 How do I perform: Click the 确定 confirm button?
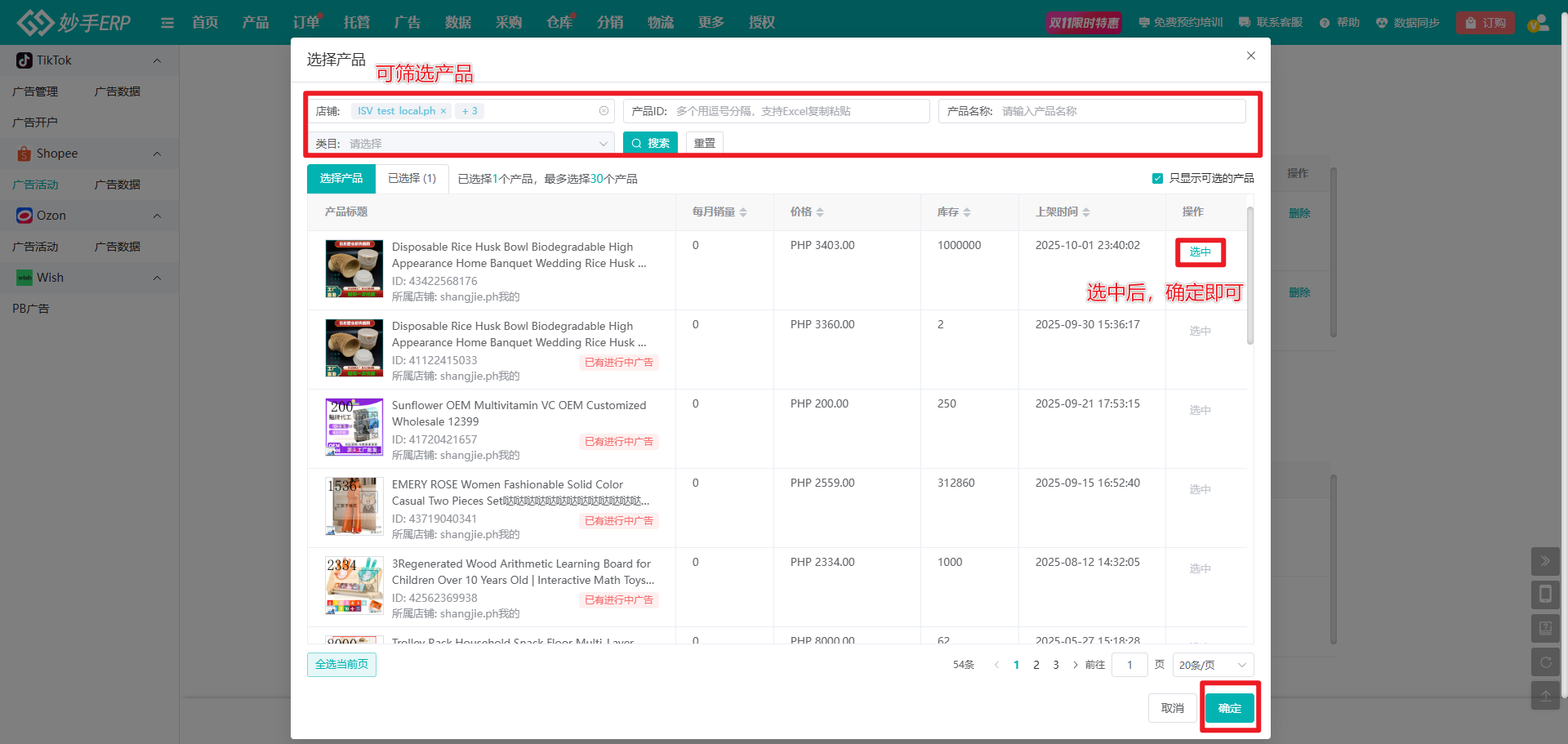point(1229,708)
